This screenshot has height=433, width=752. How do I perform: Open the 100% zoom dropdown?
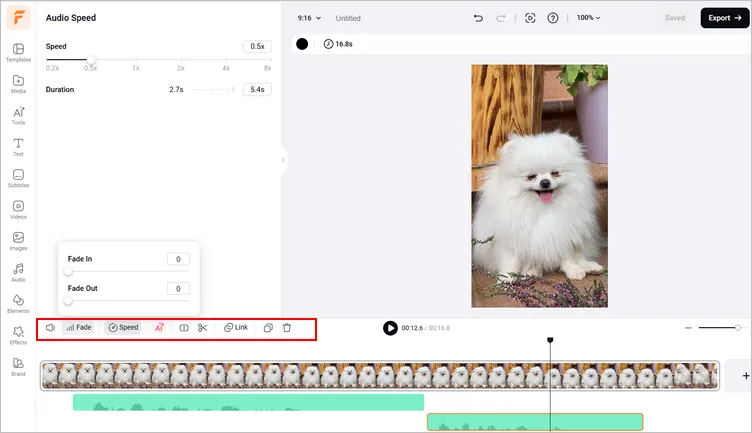(x=588, y=18)
